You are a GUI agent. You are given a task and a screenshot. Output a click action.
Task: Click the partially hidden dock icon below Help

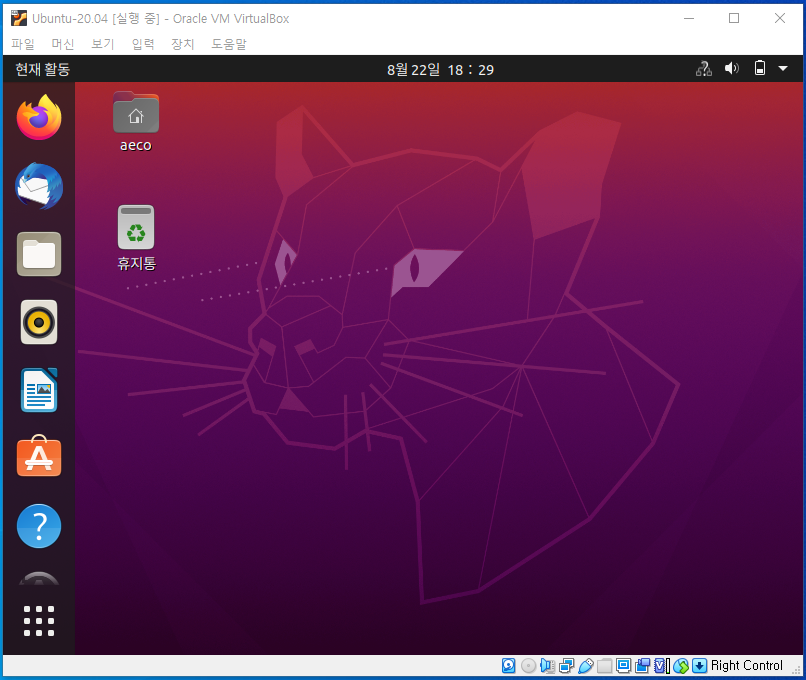39,578
